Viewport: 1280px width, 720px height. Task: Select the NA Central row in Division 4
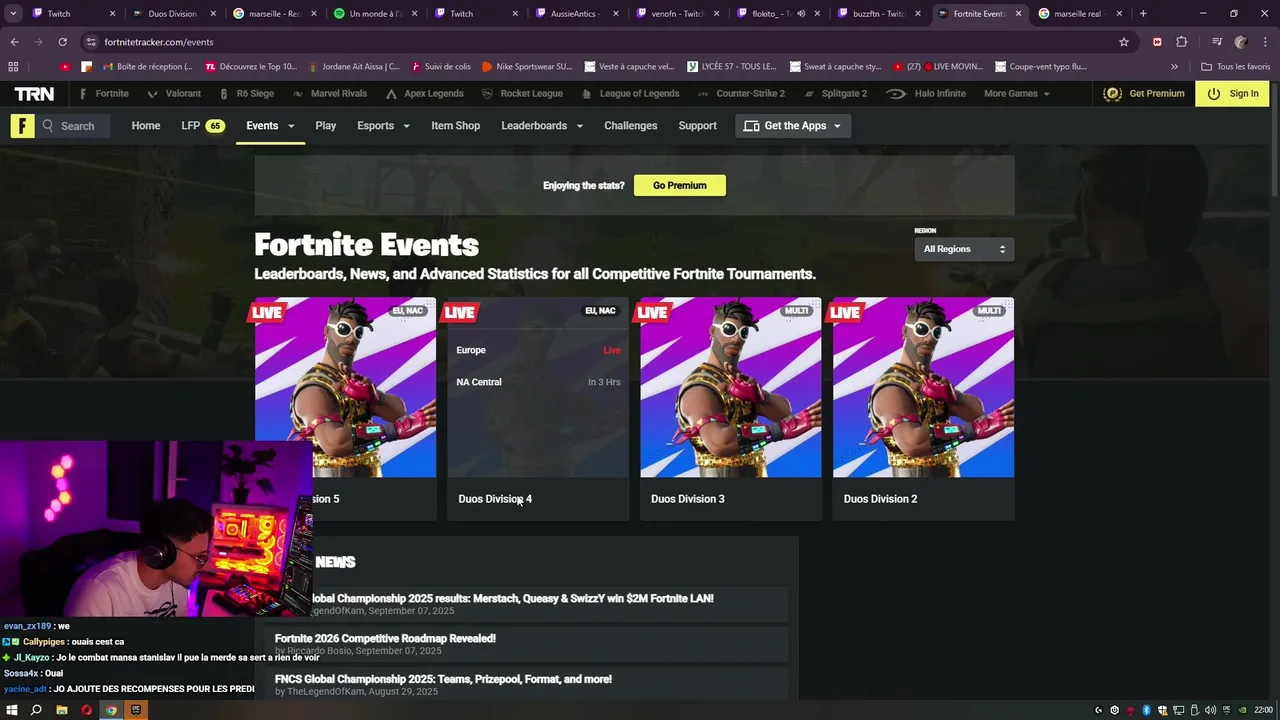(x=538, y=382)
